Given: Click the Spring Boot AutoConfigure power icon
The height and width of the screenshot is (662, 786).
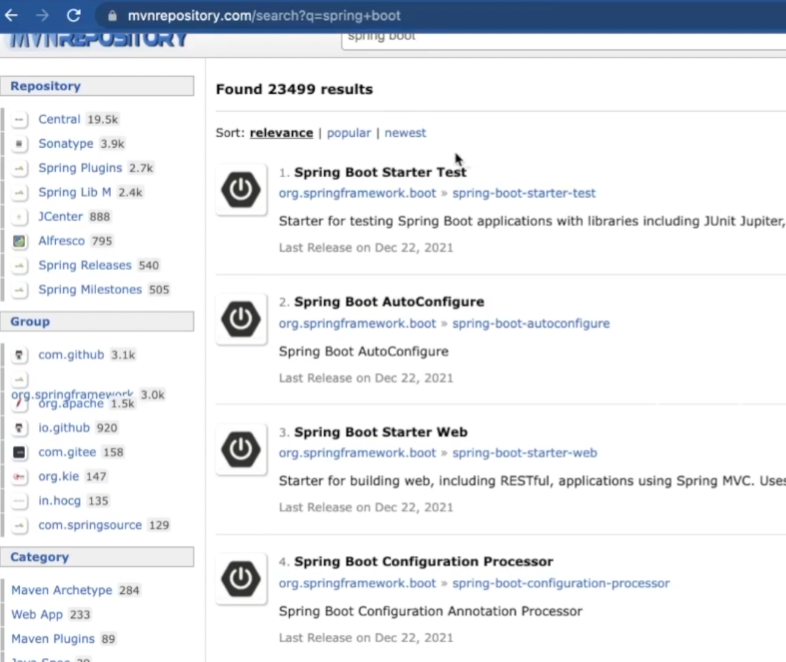Looking at the screenshot, I should point(241,319).
